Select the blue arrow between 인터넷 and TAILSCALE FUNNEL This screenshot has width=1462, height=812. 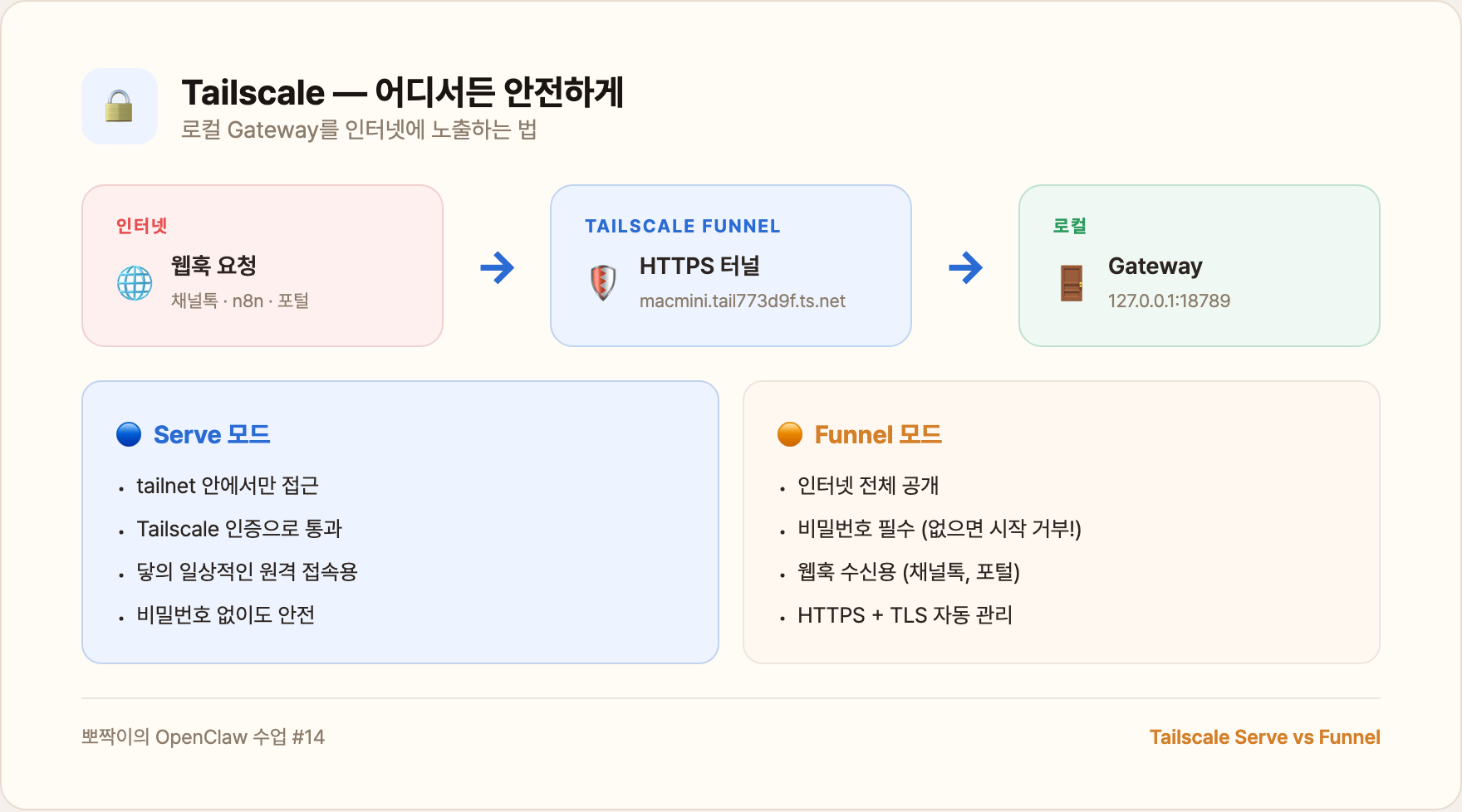[x=497, y=267]
